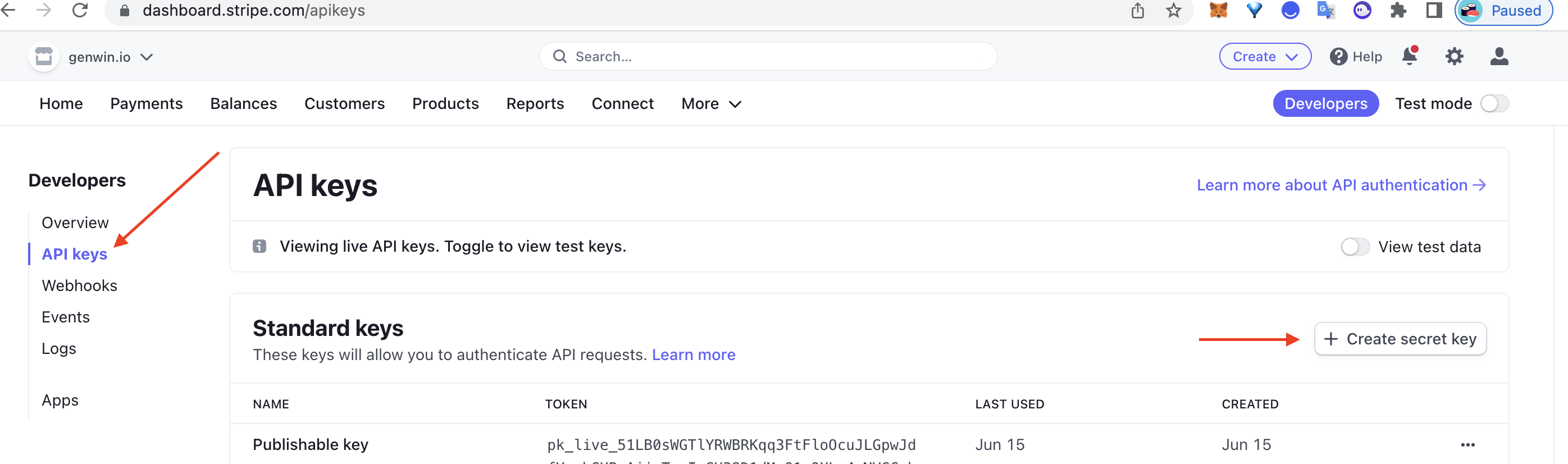Screen dimensions: 1568x464
Task: Open Webhooks in sidebar
Action: [79, 285]
